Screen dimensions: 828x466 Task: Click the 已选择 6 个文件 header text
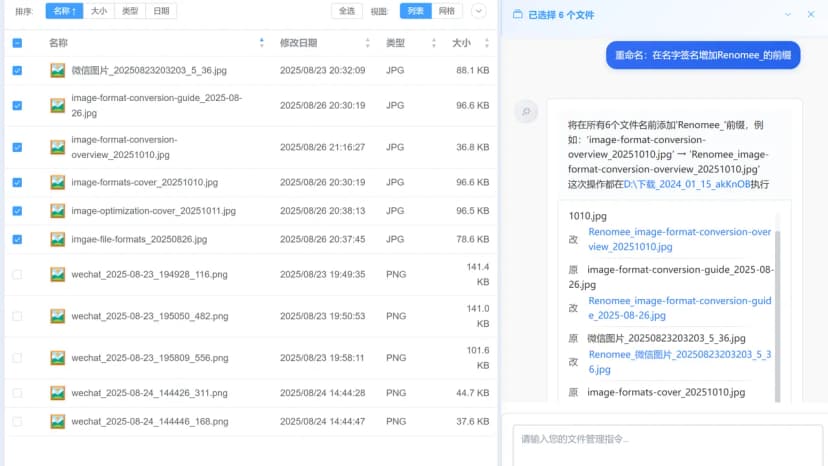pyautogui.click(x=561, y=15)
